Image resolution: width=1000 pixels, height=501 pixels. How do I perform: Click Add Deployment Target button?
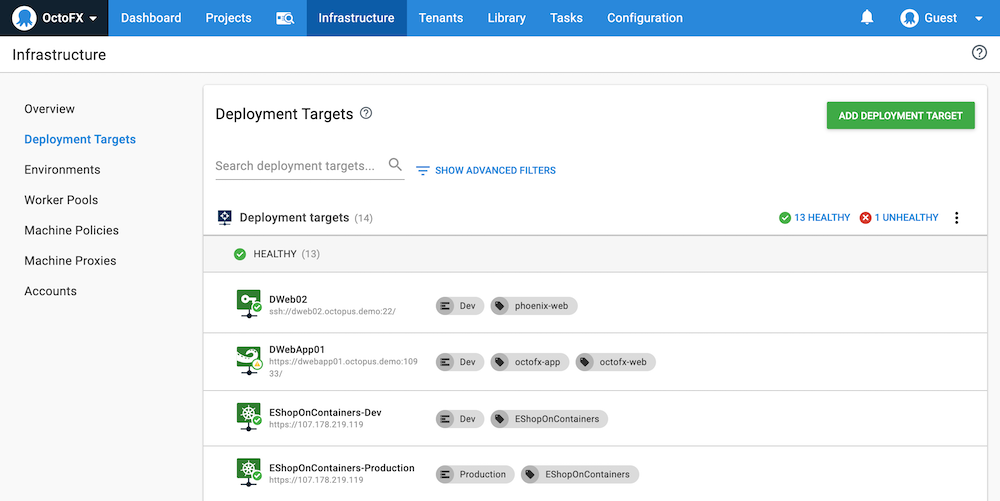pos(900,115)
